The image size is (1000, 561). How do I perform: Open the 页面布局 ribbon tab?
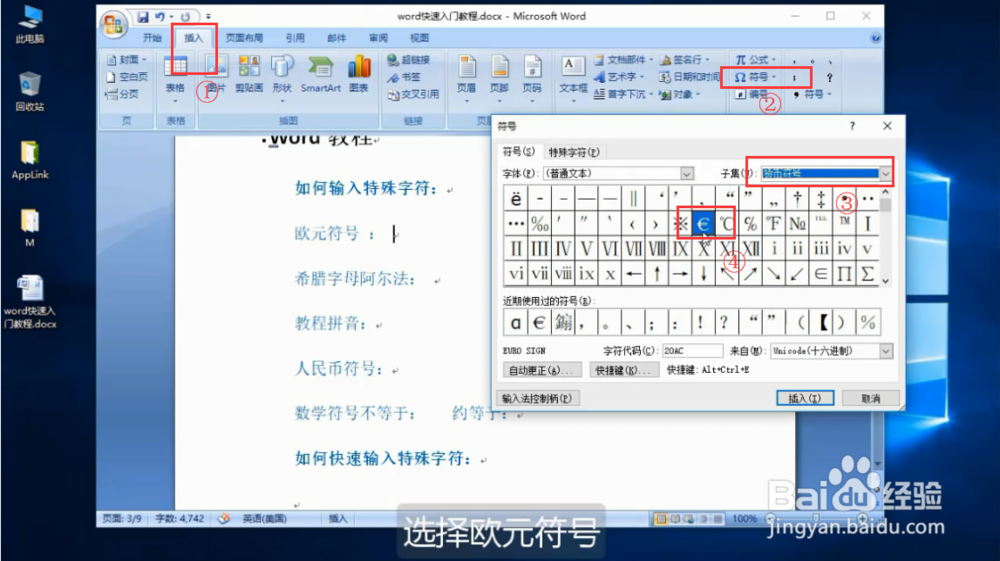pyautogui.click(x=244, y=38)
